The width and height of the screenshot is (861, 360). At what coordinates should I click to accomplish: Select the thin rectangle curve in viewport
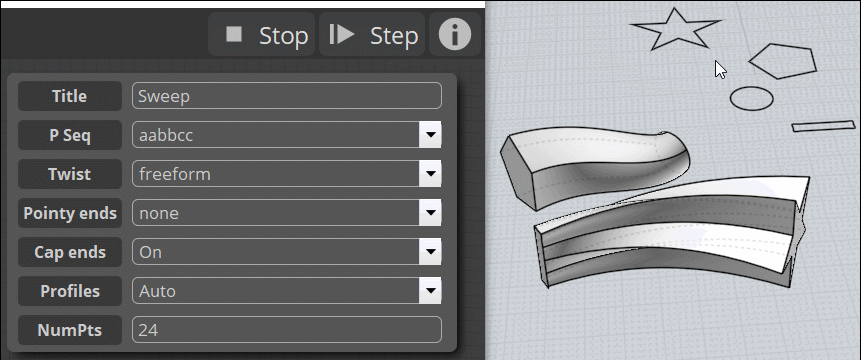[x=823, y=126]
